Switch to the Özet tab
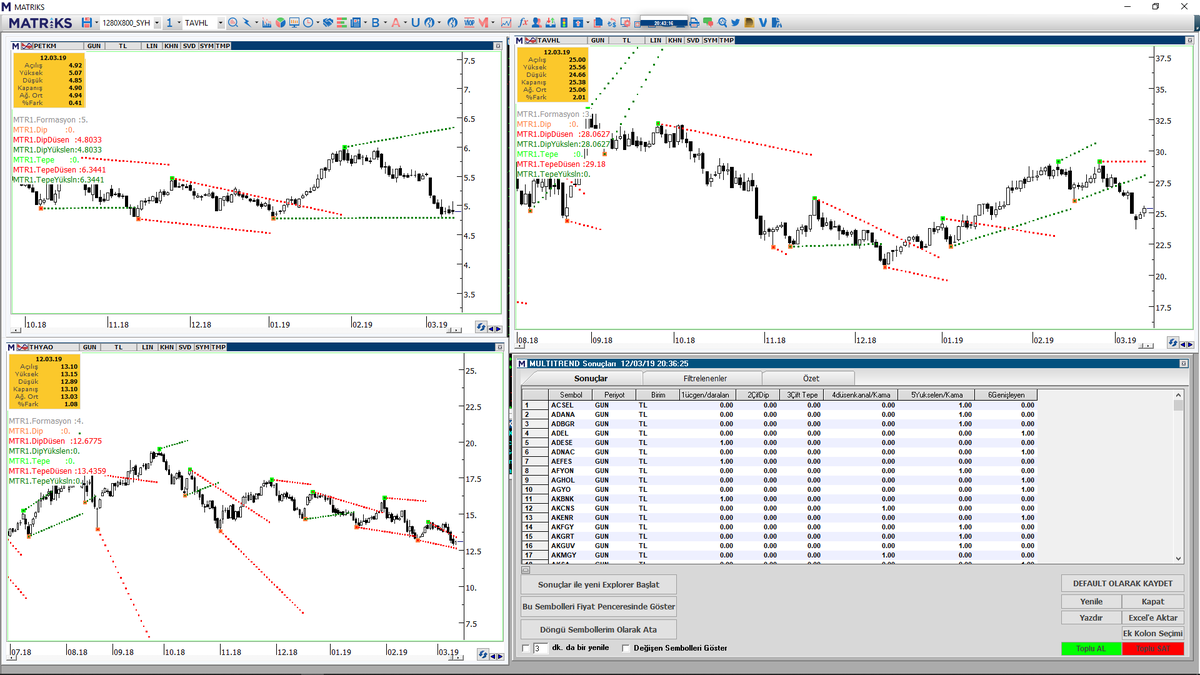 pos(812,379)
